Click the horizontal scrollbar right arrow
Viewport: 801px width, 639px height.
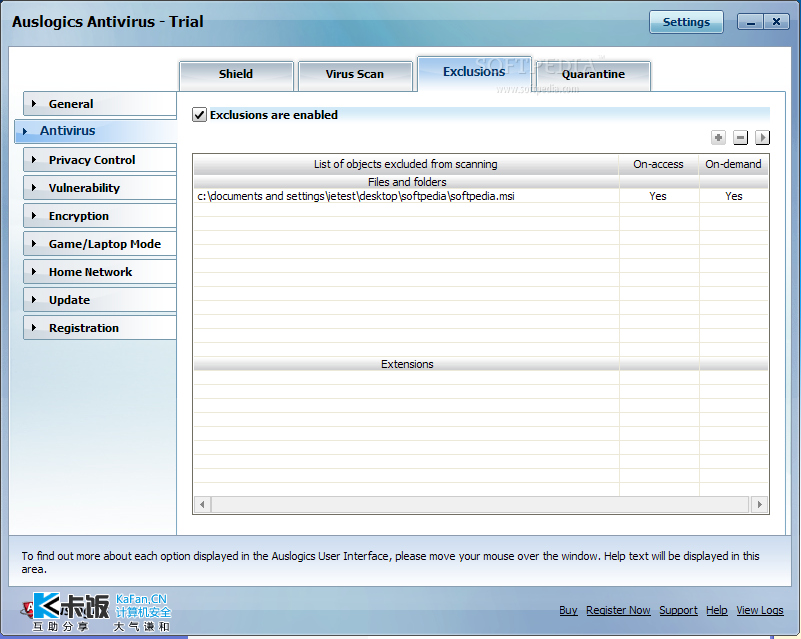pyautogui.click(x=760, y=505)
